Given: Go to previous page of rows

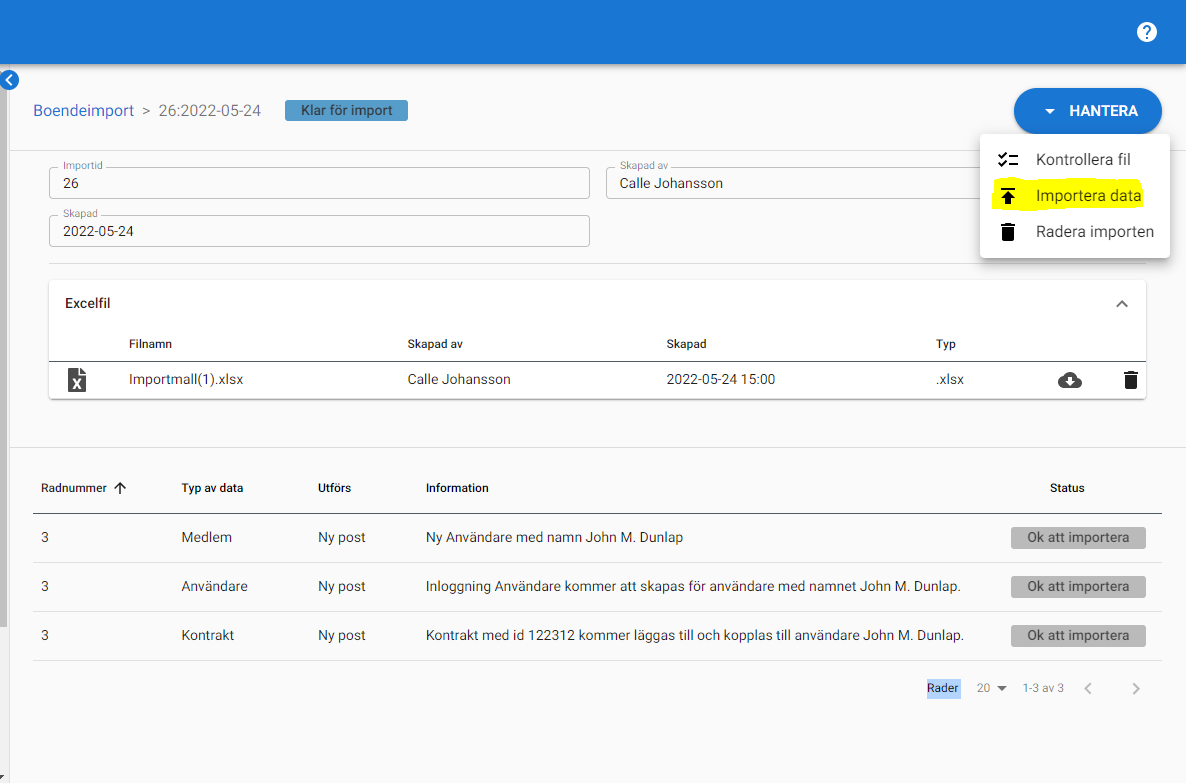Looking at the screenshot, I should point(1088,688).
